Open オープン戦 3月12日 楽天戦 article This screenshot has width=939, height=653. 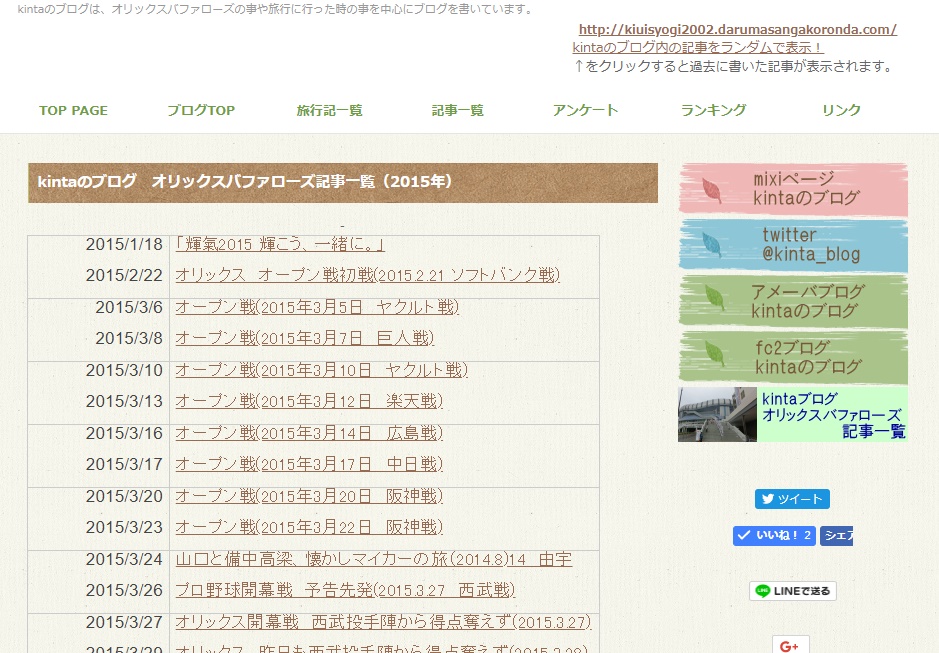[x=309, y=401]
